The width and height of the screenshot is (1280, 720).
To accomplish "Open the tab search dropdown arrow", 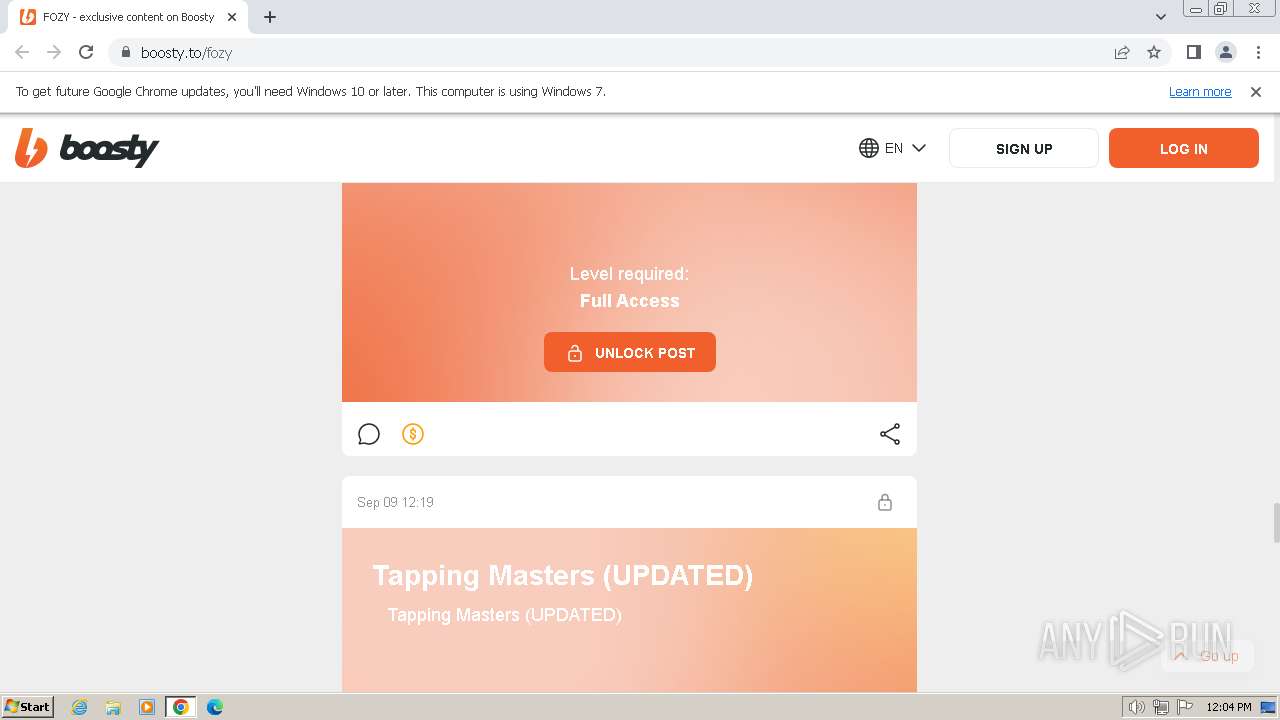I will coord(1161,16).
